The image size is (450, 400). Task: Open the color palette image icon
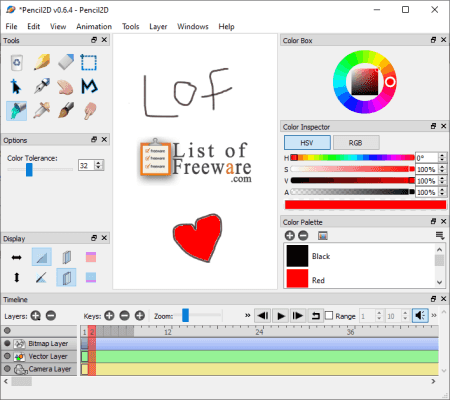tap(323, 236)
